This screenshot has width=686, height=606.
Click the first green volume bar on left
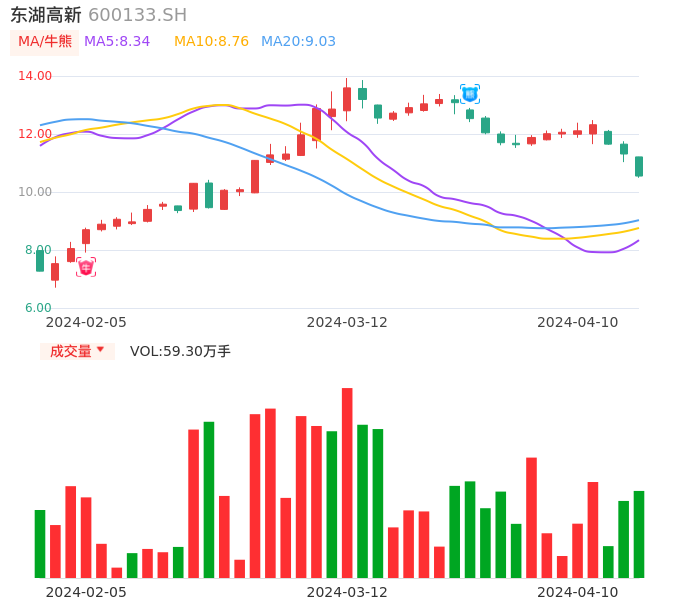coord(40,544)
